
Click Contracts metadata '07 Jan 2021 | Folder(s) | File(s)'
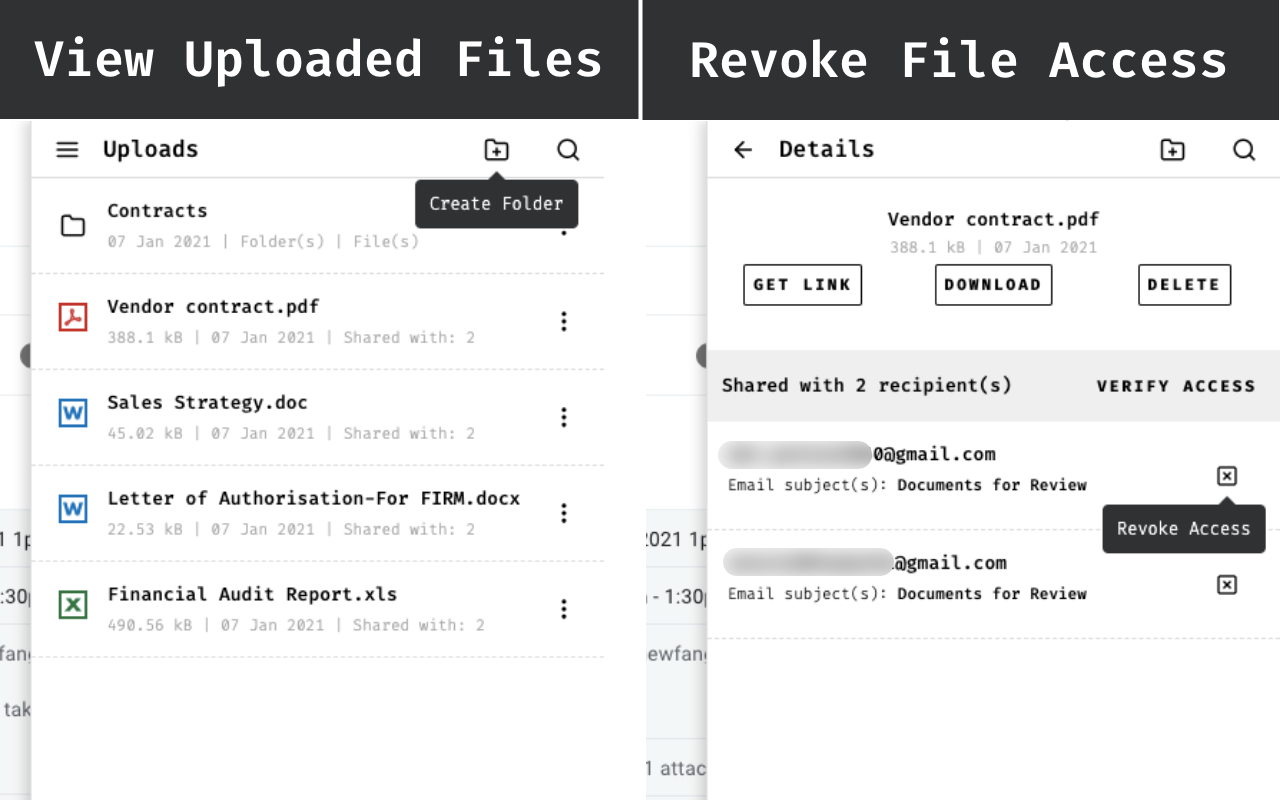[263, 242]
